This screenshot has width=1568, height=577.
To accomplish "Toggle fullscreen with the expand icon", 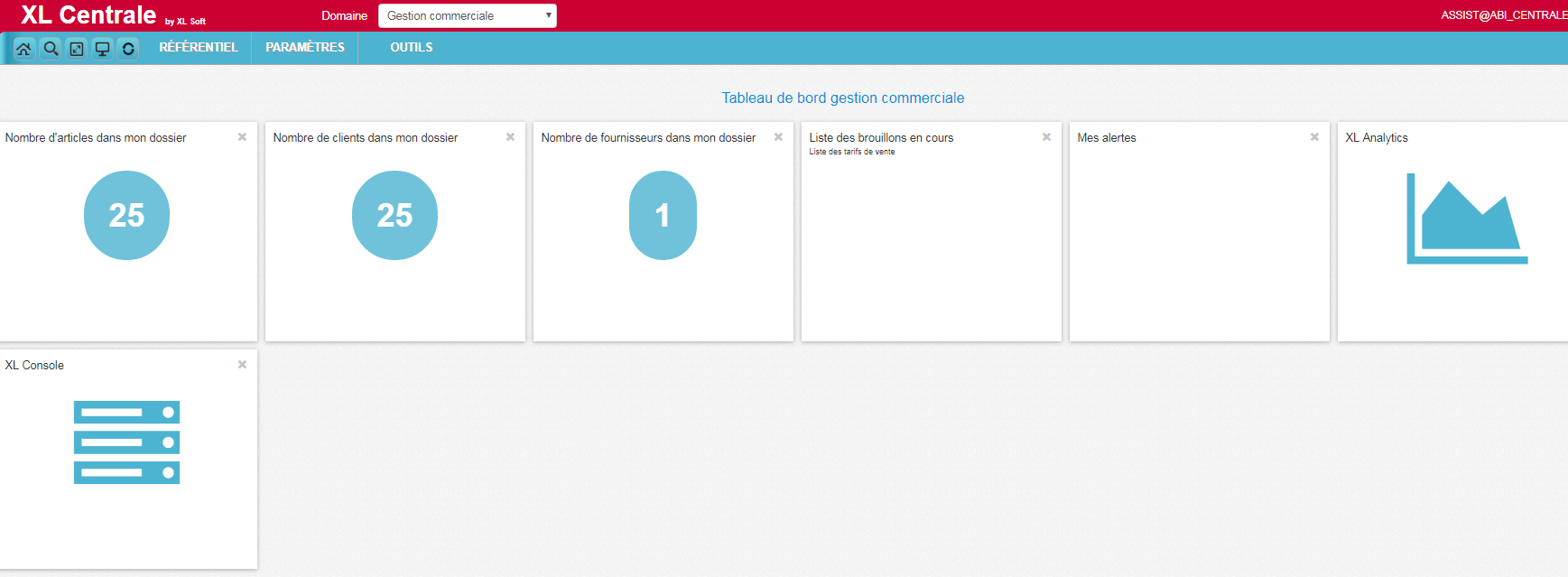I will [x=77, y=49].
